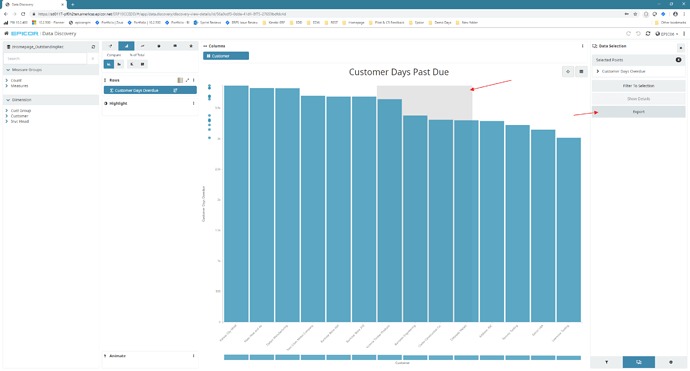Screen dimensions: 690x371
Task: Select the first chart type icon in the toolbar
Action: [x=110, y=46]
